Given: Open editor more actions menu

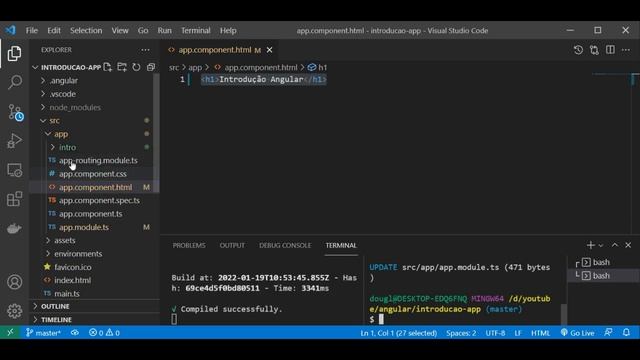Looking at the screenshot, I should click(626, 50).
